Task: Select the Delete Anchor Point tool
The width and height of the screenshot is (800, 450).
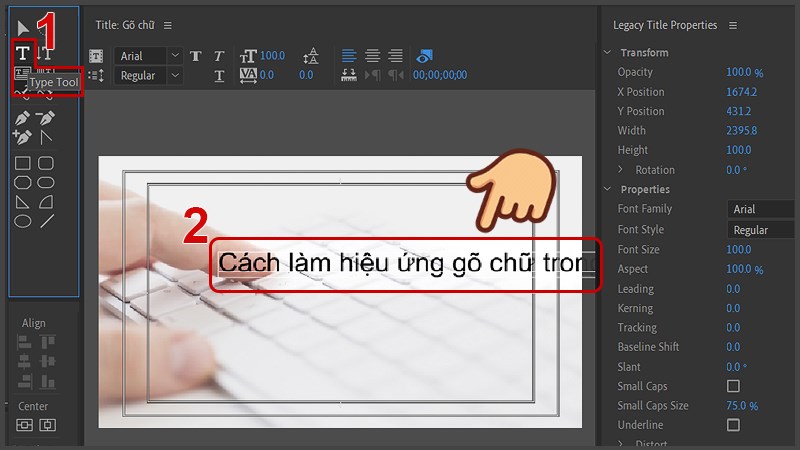Action: click(x=46, y=118)
